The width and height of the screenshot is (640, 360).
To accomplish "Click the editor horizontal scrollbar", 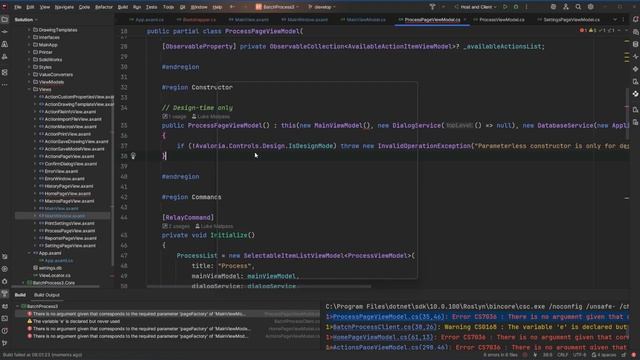I will point(259,287).
